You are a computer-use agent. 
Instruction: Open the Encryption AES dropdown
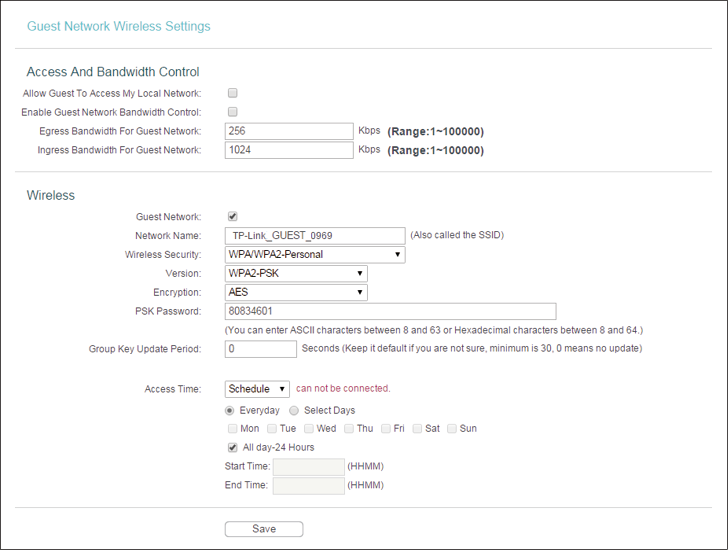(296, 292)
